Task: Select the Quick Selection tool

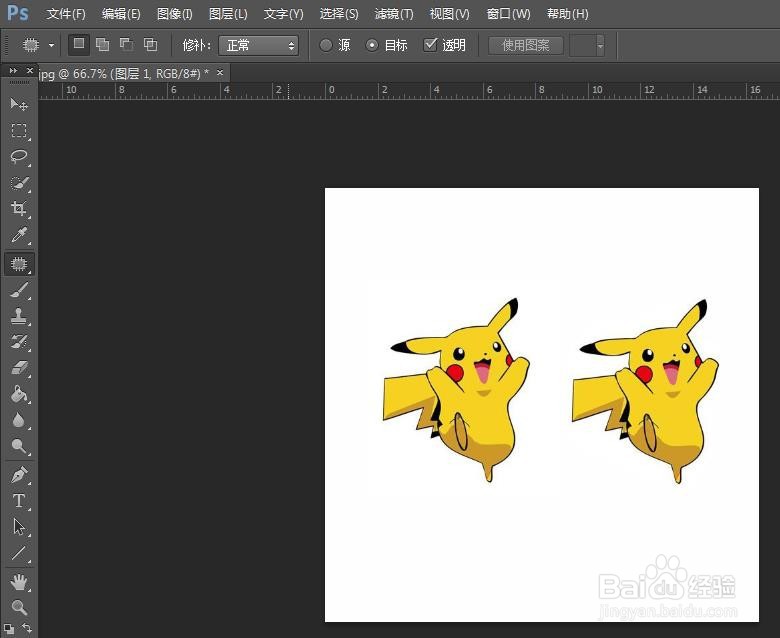Action: (19, 182)
